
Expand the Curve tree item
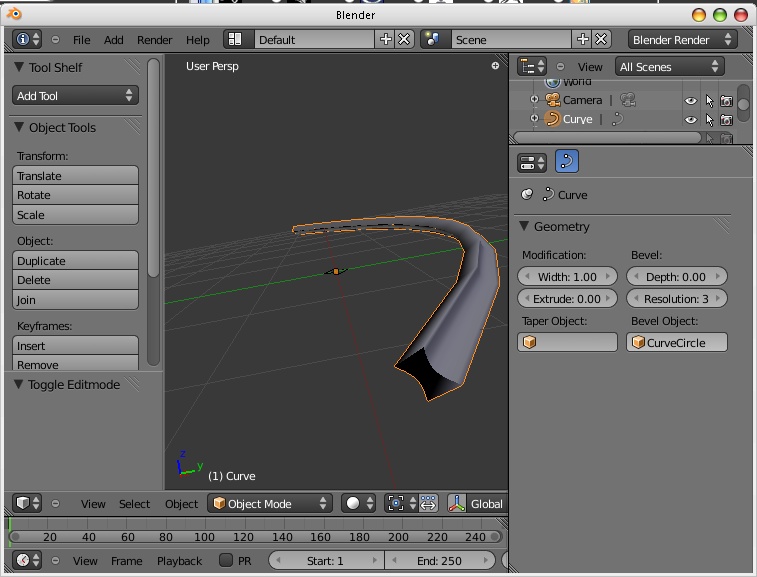pyautogui.click(x=534, y=118)
